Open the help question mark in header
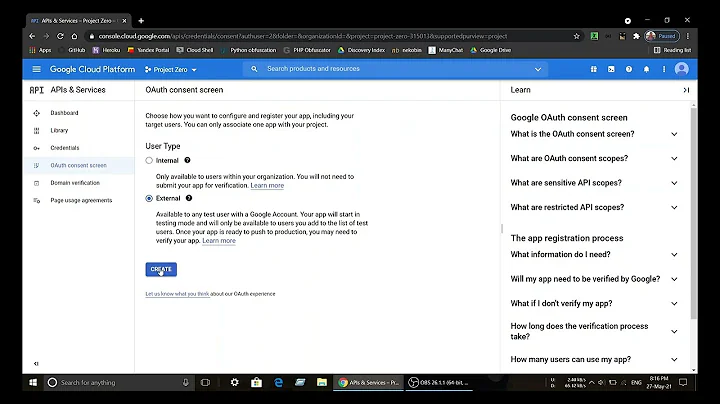 [x=629, y=69]
